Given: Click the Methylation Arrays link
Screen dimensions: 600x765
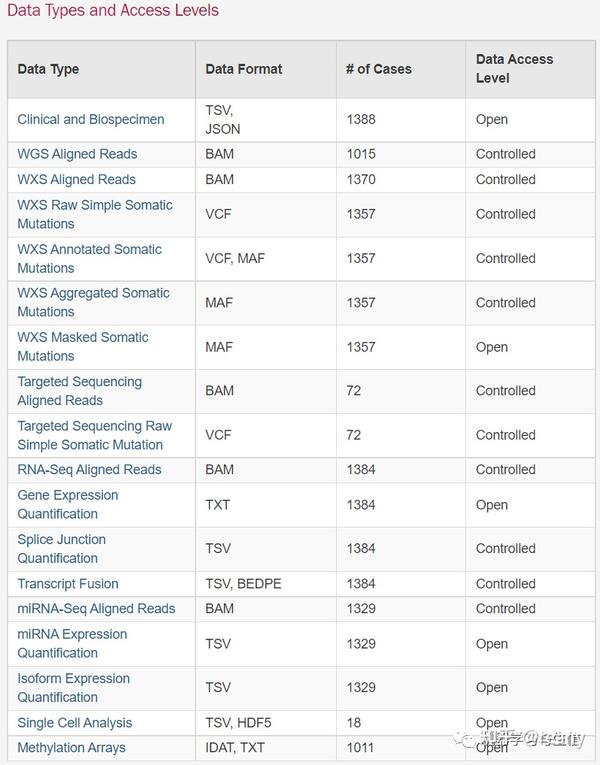Looking at the screenshot, I should coord(71,747).
